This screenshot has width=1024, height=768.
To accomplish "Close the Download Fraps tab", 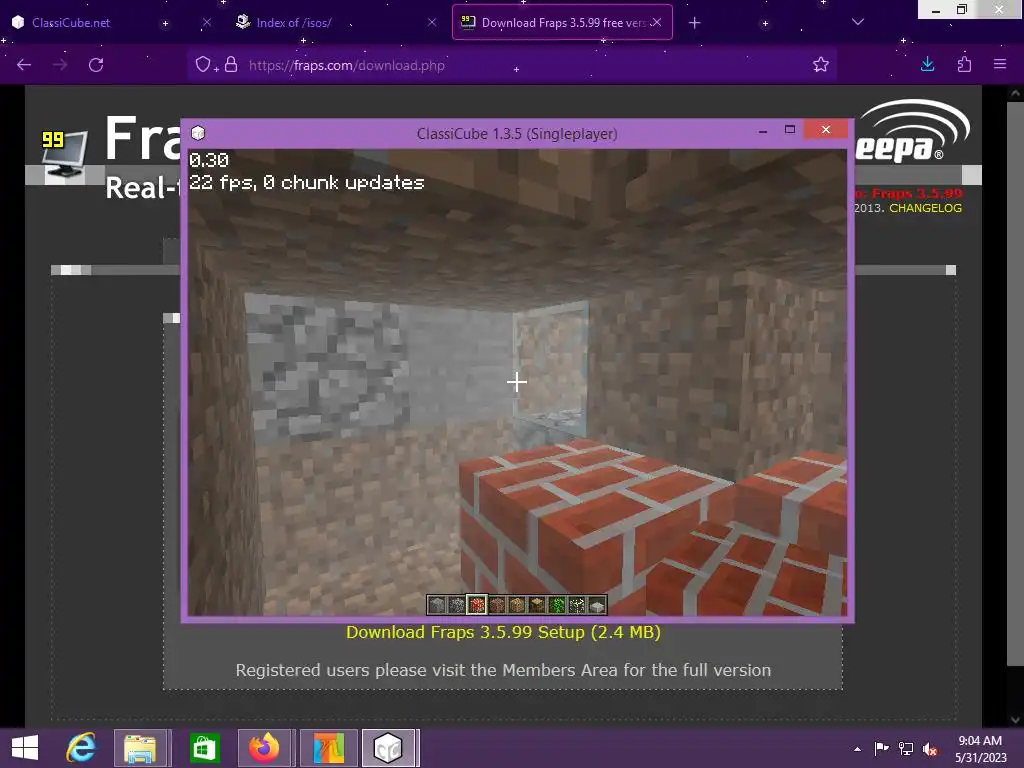I will [x=657, y=22].
